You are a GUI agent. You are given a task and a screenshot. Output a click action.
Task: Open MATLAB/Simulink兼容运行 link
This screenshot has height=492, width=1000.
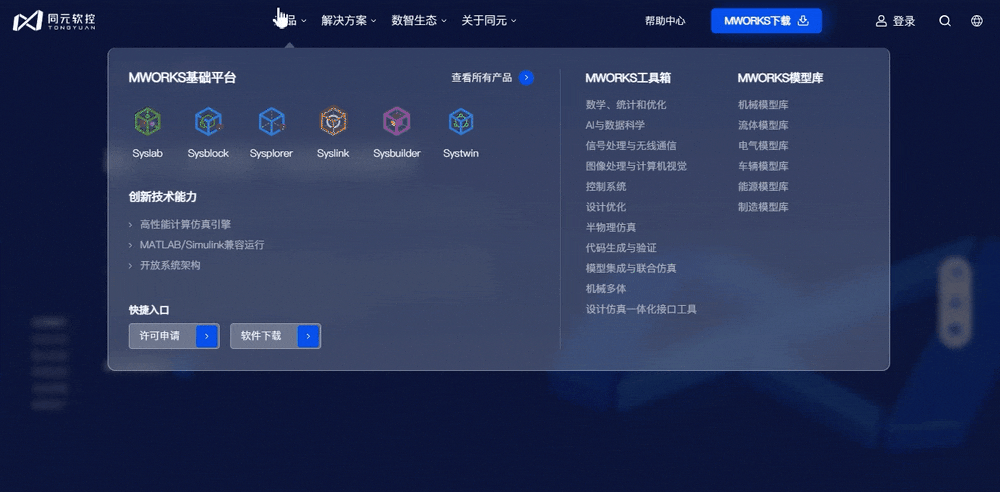pyautogui.click(x=202, y=245)
